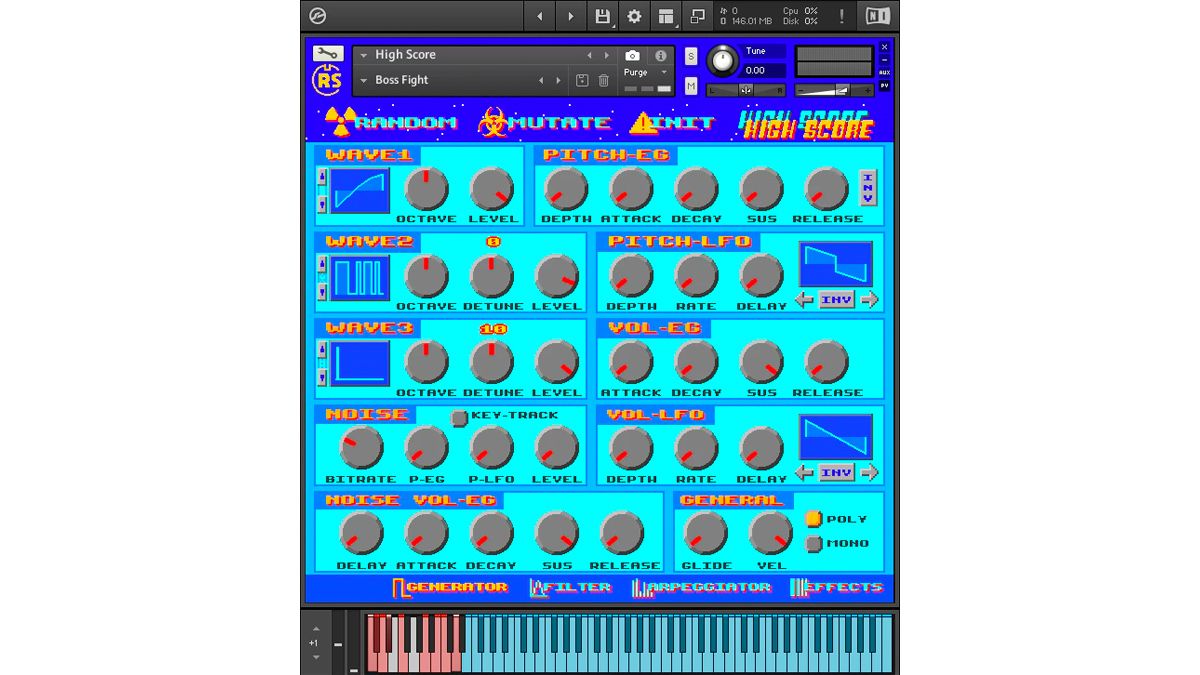Select previous VOL-LFO waveform with left arrow
The width and height of the screenshot is (1200, 675).
pyautogui.click(x=804, y=472)
